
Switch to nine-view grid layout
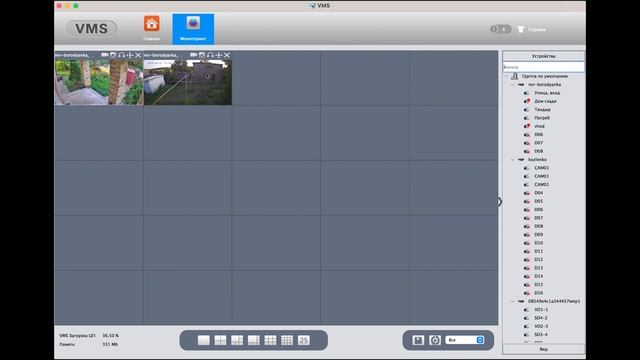click(x=270, y=340)
